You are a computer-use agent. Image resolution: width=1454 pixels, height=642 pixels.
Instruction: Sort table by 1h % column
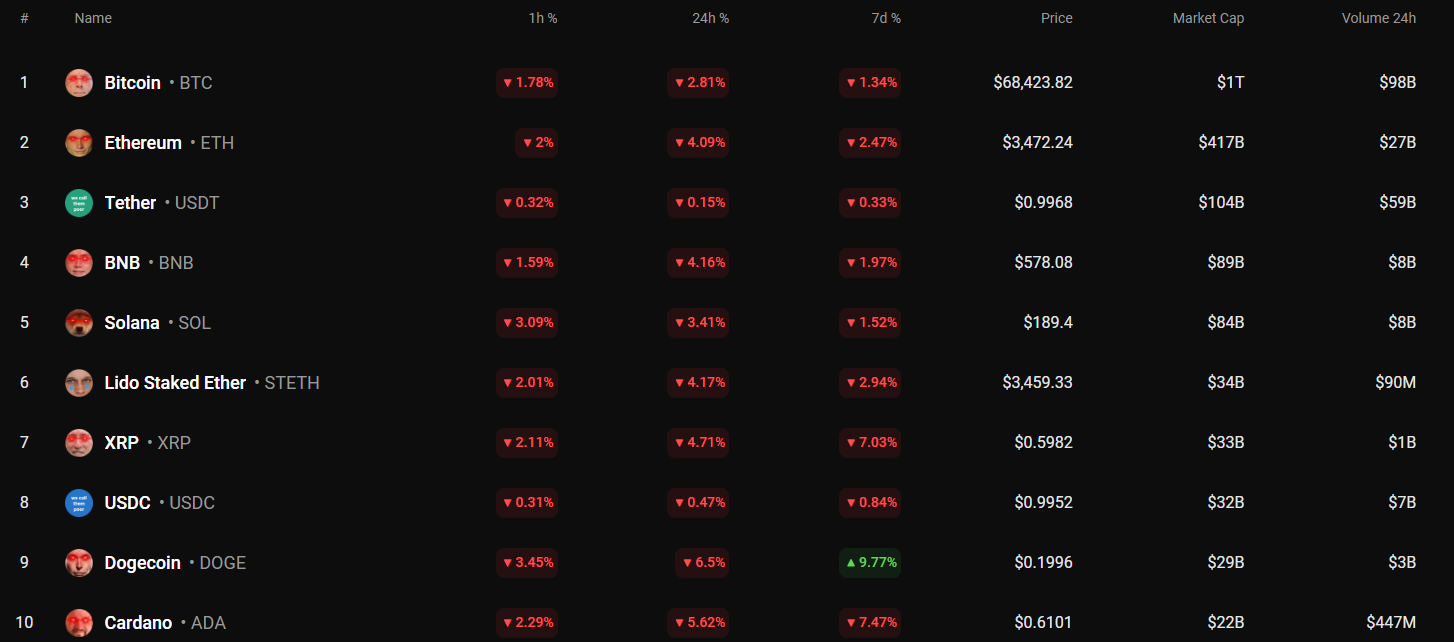pyautogui.click(x=543, y=18)
